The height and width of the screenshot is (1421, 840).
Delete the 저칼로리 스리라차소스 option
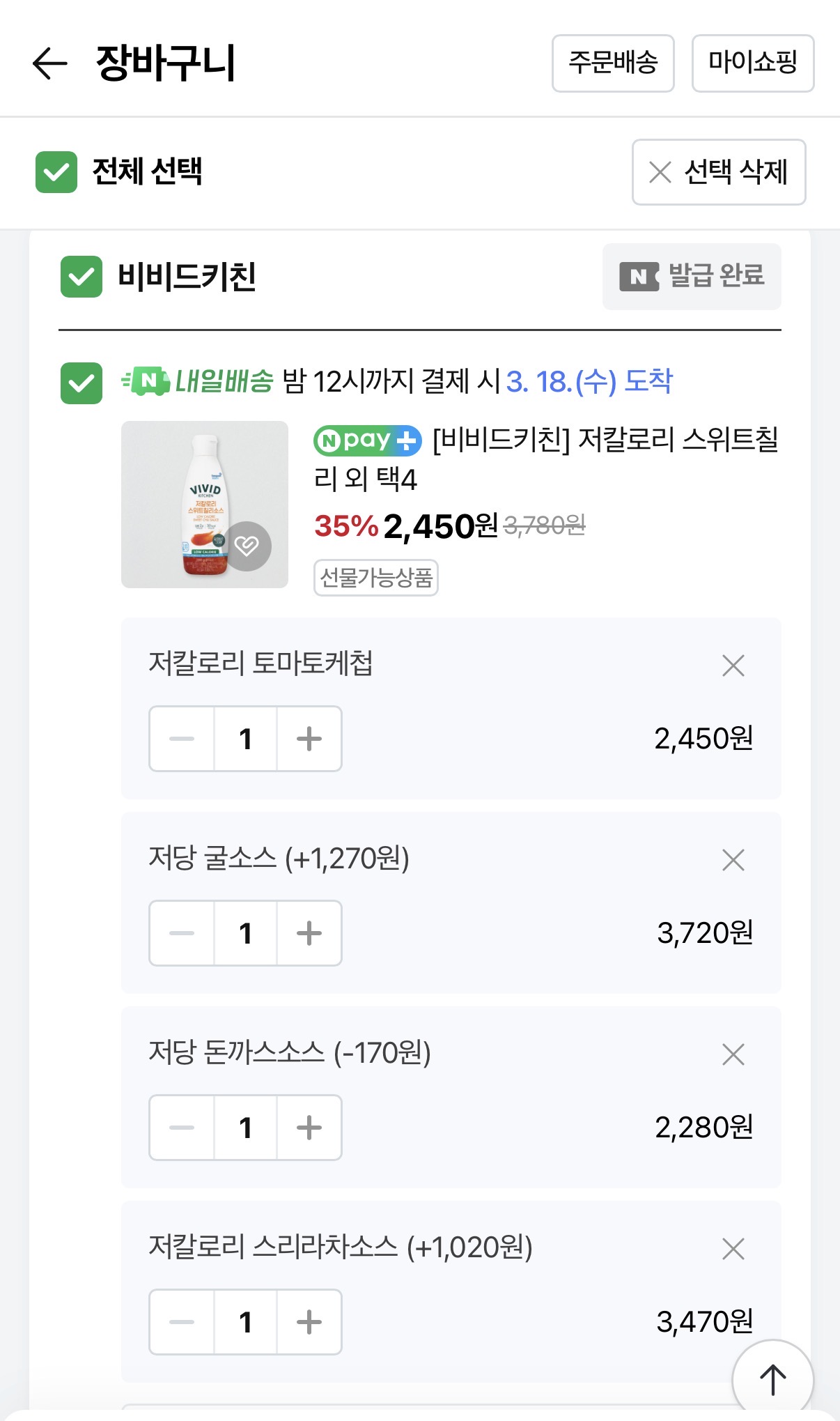pyautogui.click(x=733, y=1249)
